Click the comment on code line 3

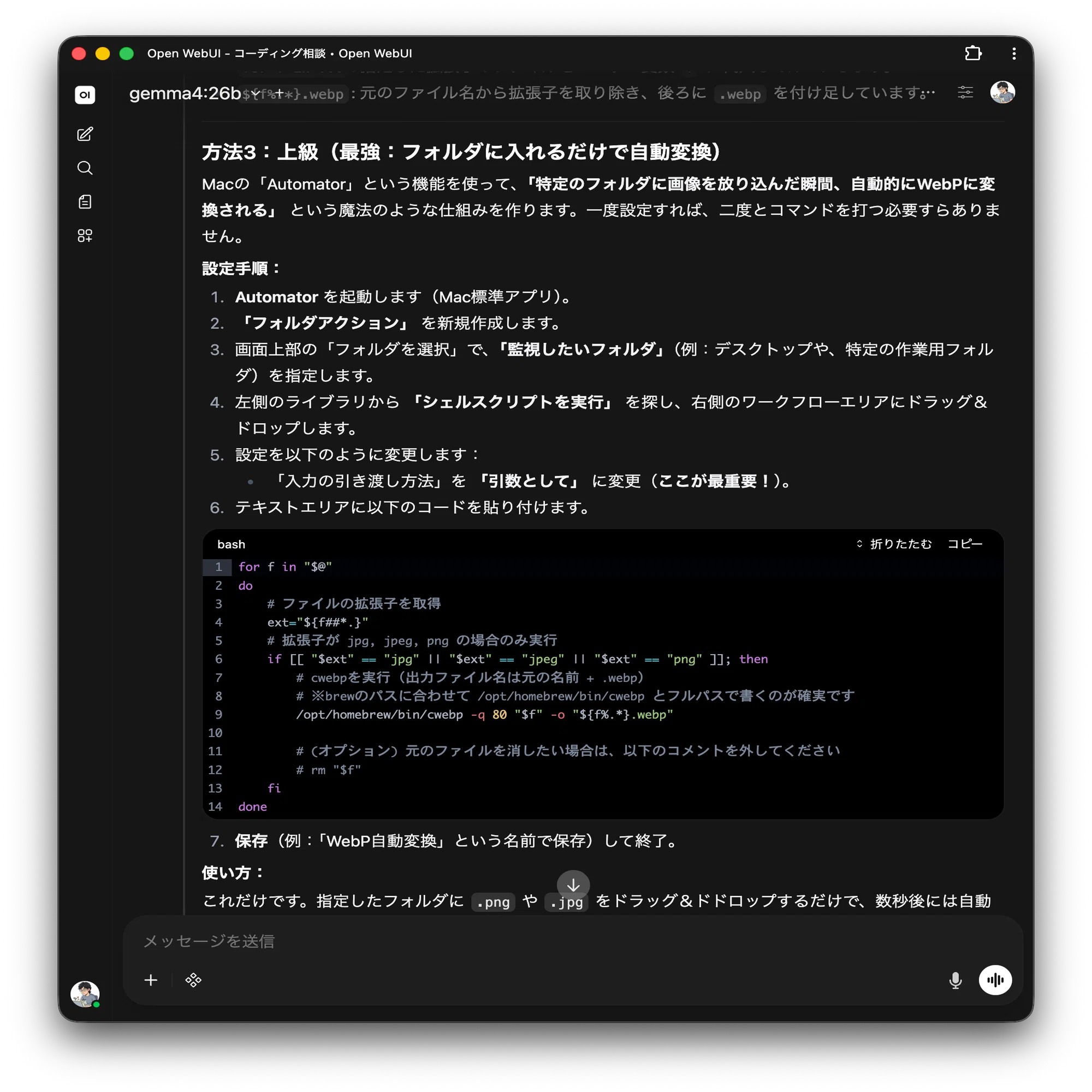(354, 604)
